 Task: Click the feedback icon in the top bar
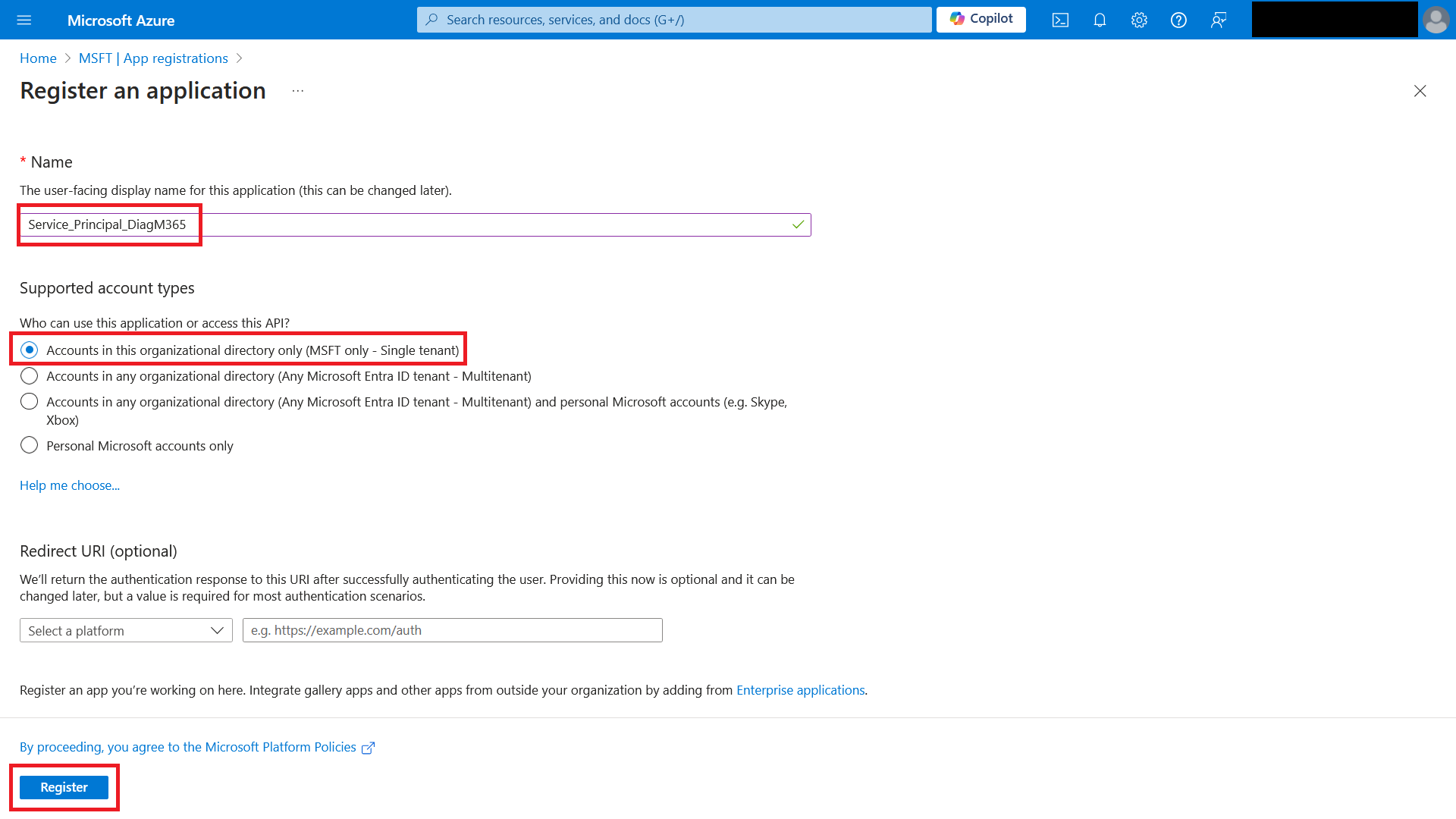1218,20
